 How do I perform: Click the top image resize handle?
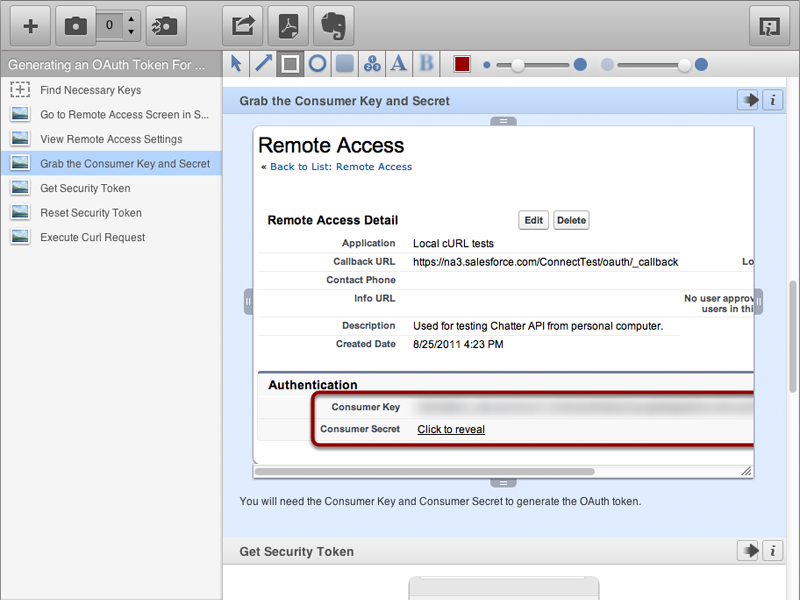click(503, 121)
